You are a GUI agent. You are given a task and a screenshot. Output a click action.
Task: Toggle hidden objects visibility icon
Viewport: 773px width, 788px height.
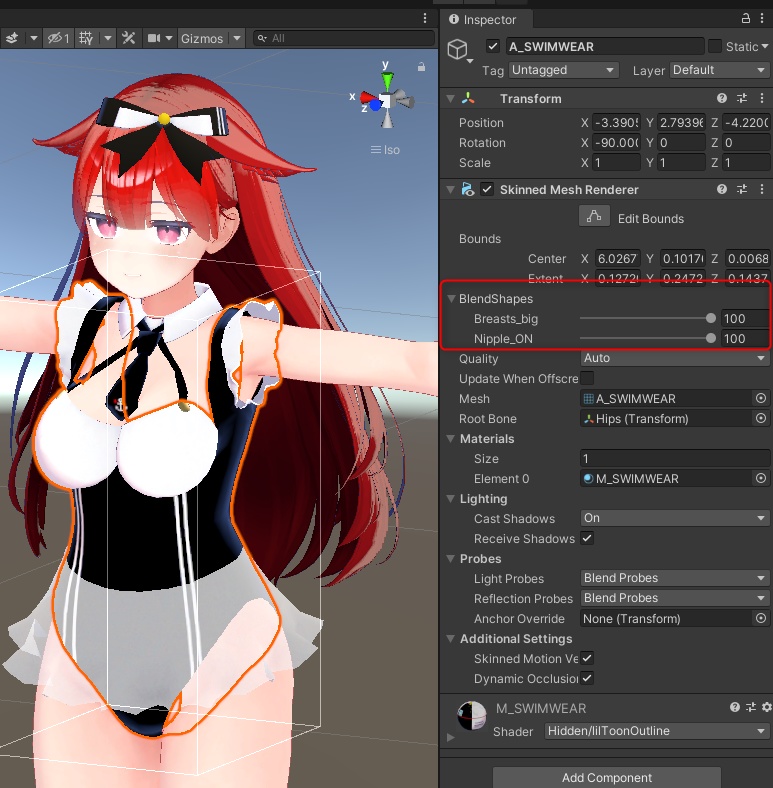point(58,38)
